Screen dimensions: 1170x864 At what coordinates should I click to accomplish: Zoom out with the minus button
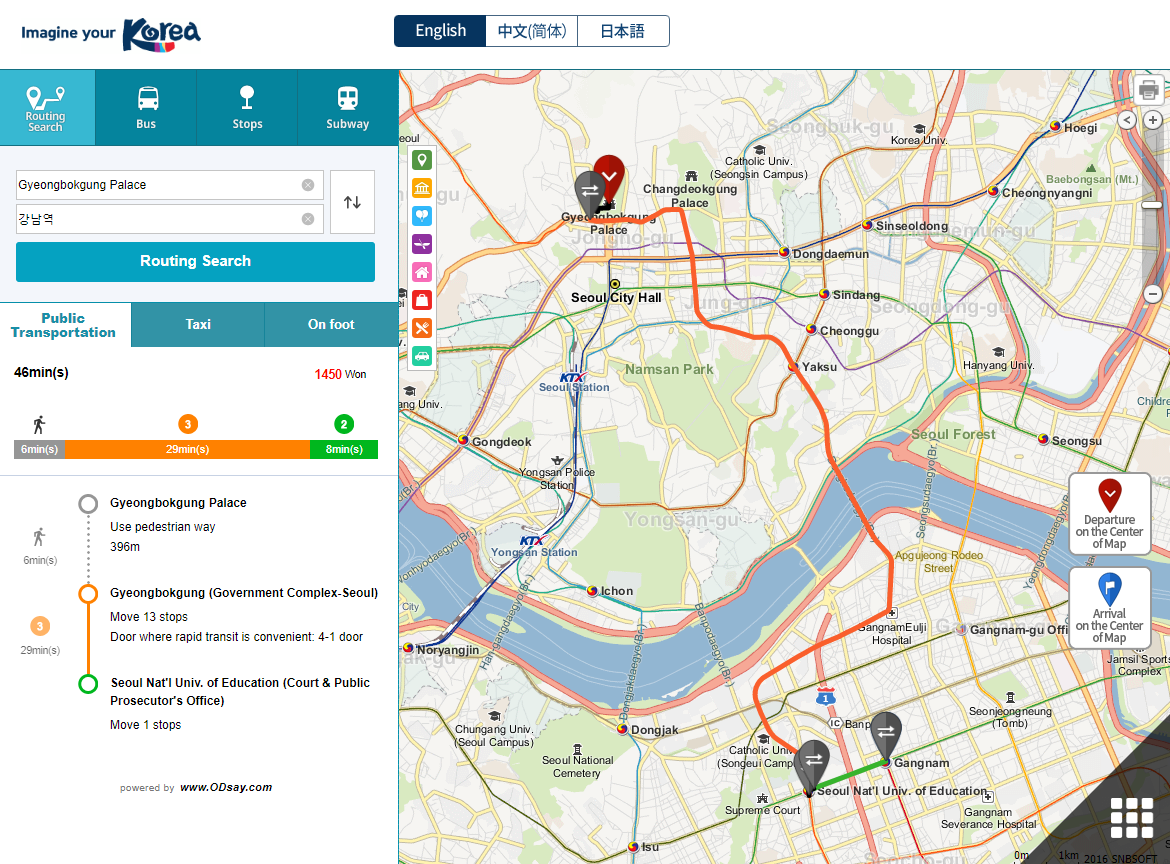1153,294
